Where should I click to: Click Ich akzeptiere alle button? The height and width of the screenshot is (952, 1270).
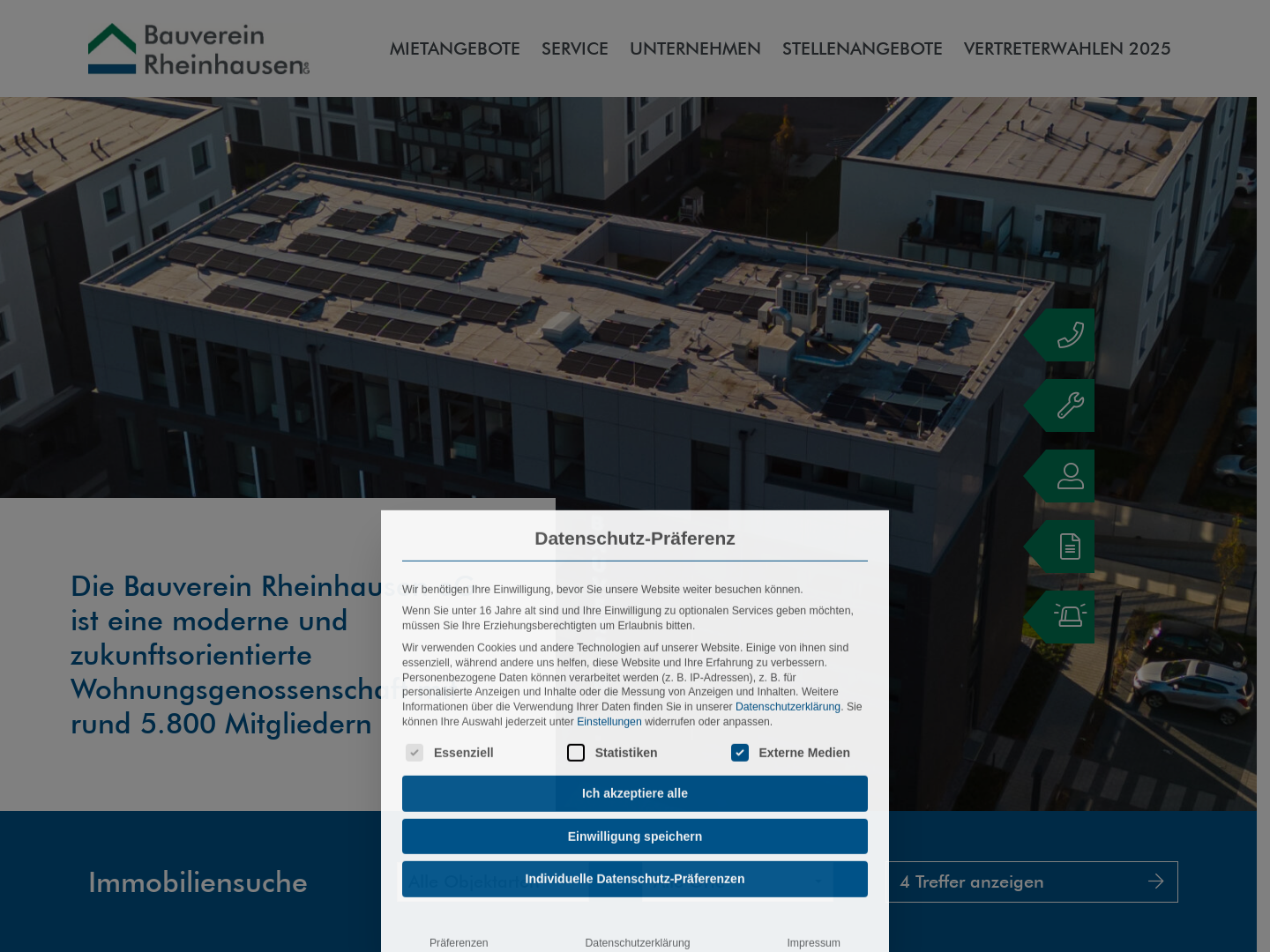click(635, 793)
